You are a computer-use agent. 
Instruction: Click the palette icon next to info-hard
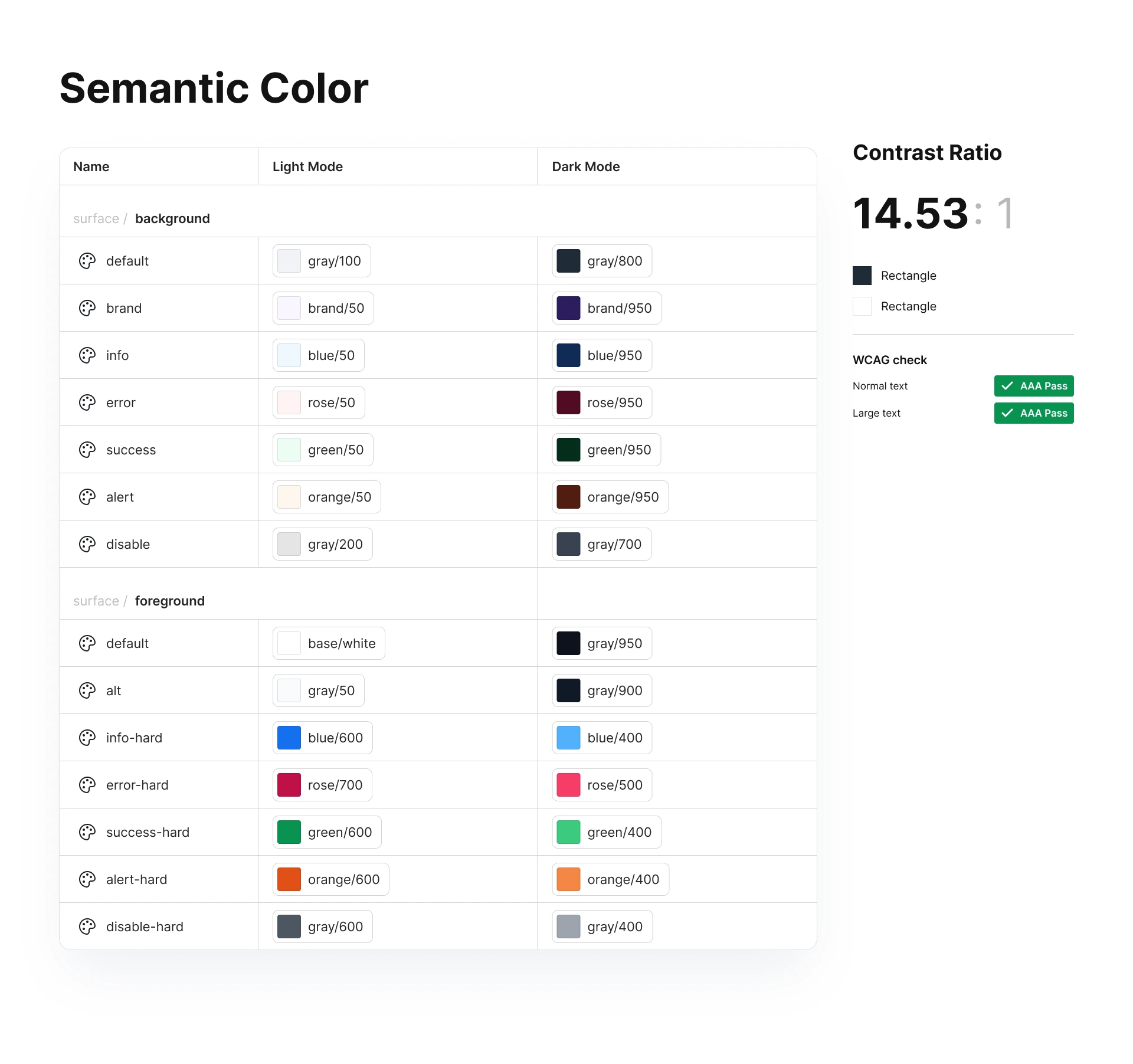87,738
